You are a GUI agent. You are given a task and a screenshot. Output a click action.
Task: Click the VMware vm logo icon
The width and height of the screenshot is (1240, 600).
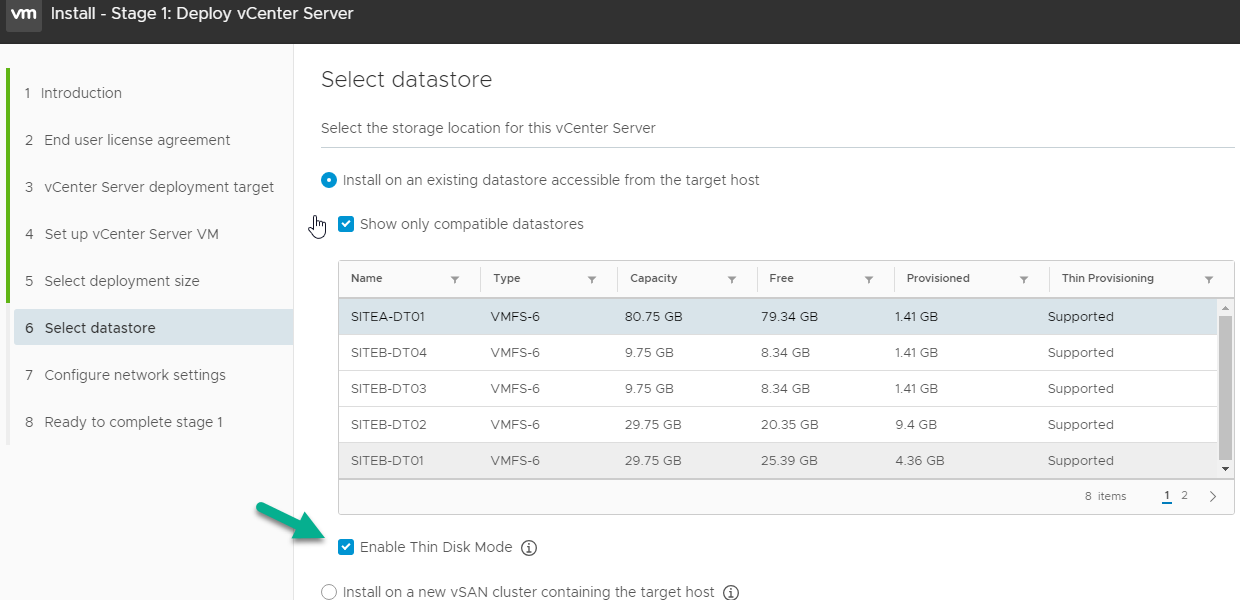pyautogui.click(x=24, y=15)
